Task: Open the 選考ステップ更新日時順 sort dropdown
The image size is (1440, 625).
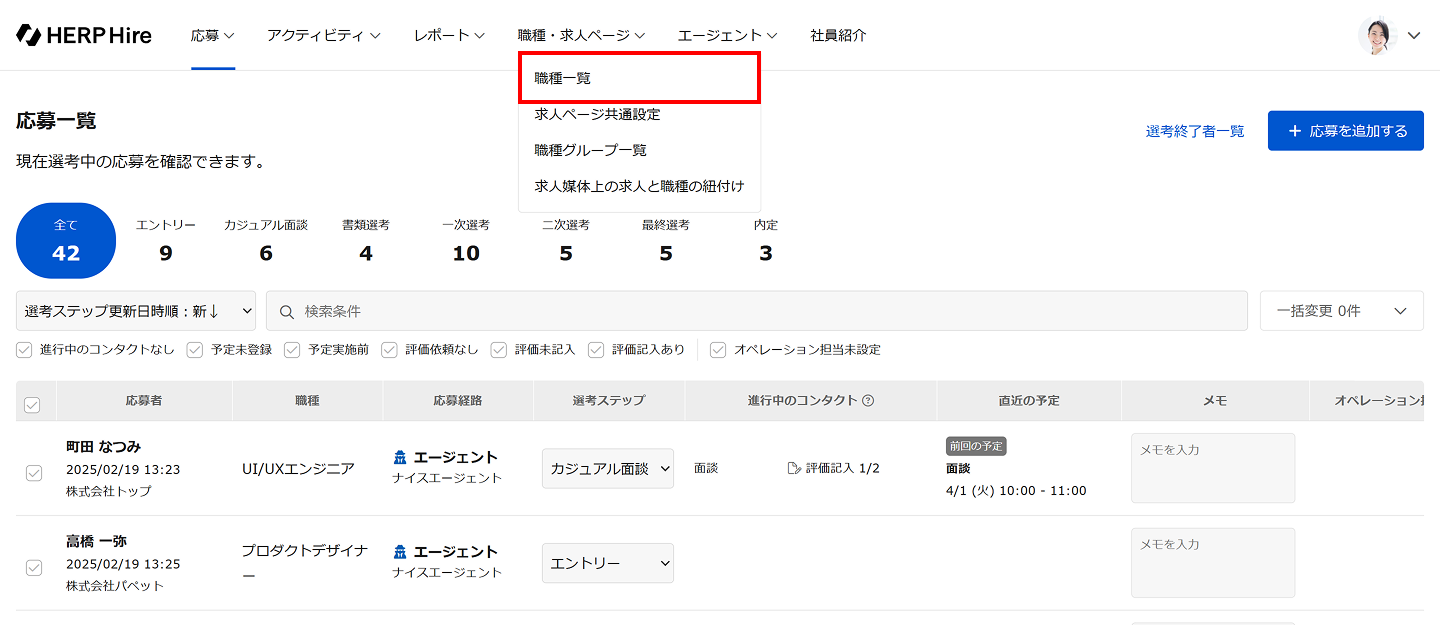Action: click(136, 311)
